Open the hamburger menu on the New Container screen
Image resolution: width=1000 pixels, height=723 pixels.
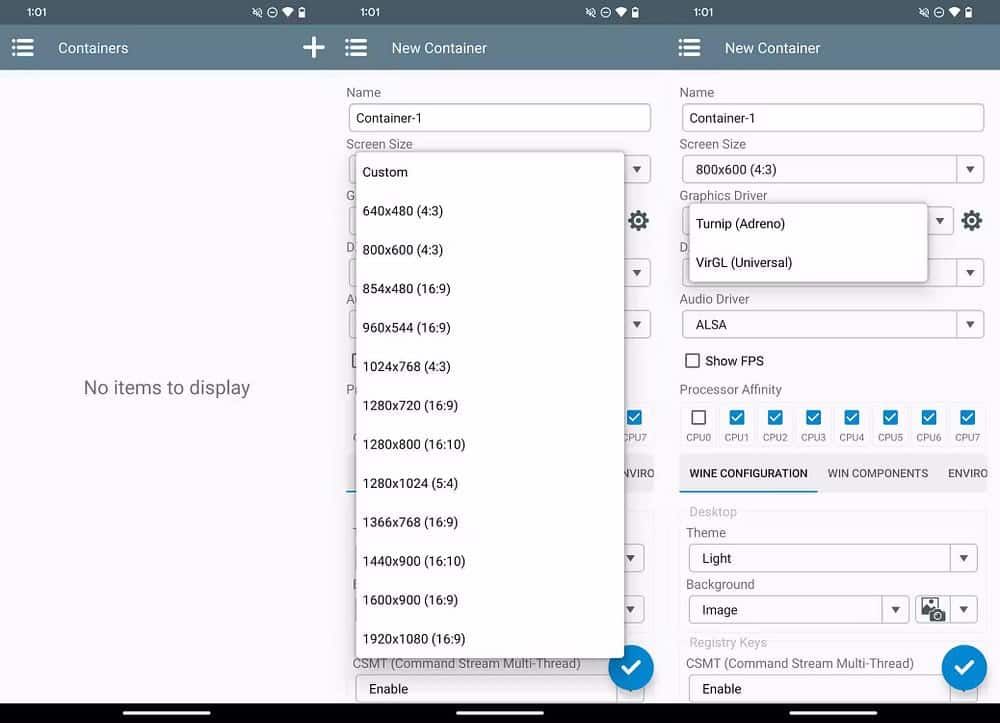click(x=356, y=47)
